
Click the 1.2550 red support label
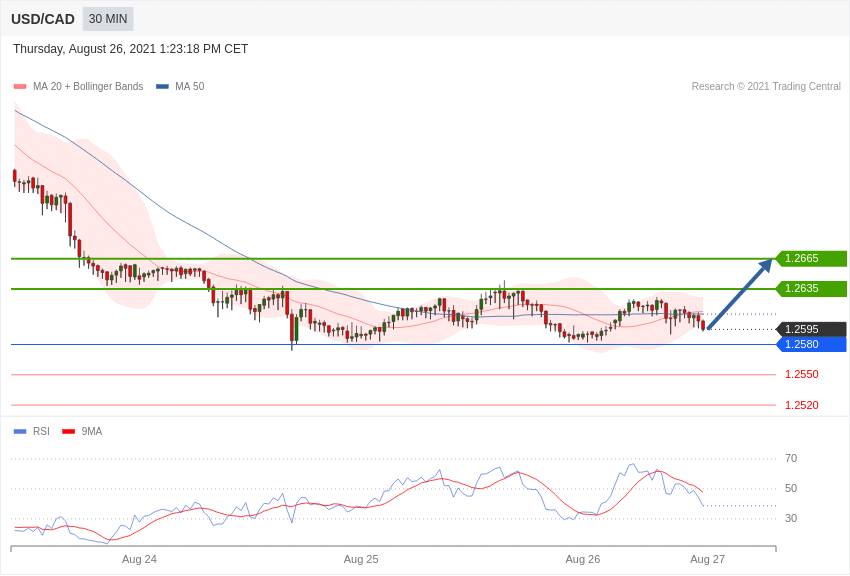(801, 374)
